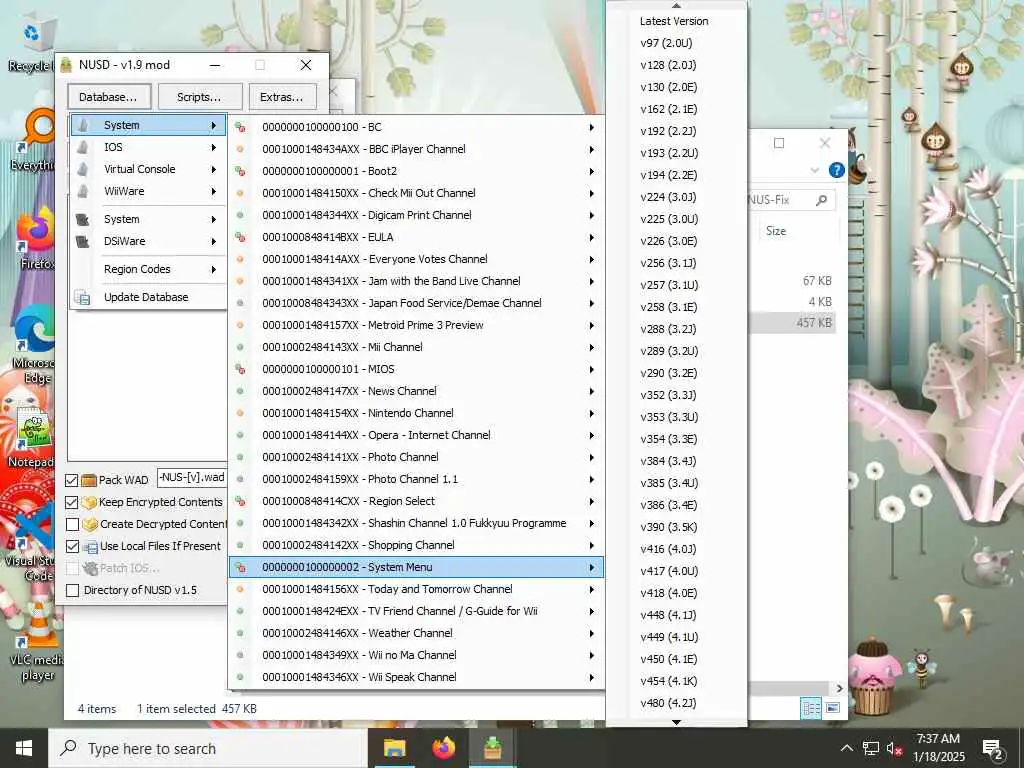
Task: Open the notification center icon
Action: click(993, 748)
